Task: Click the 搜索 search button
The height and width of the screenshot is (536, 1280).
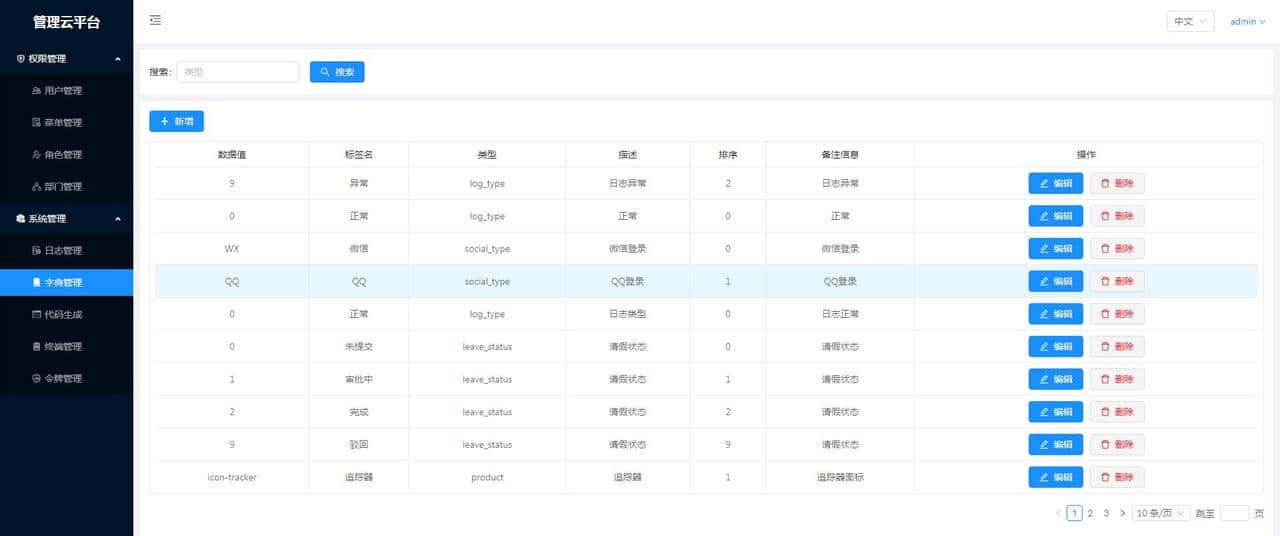Action: click(x=337, y=72)
